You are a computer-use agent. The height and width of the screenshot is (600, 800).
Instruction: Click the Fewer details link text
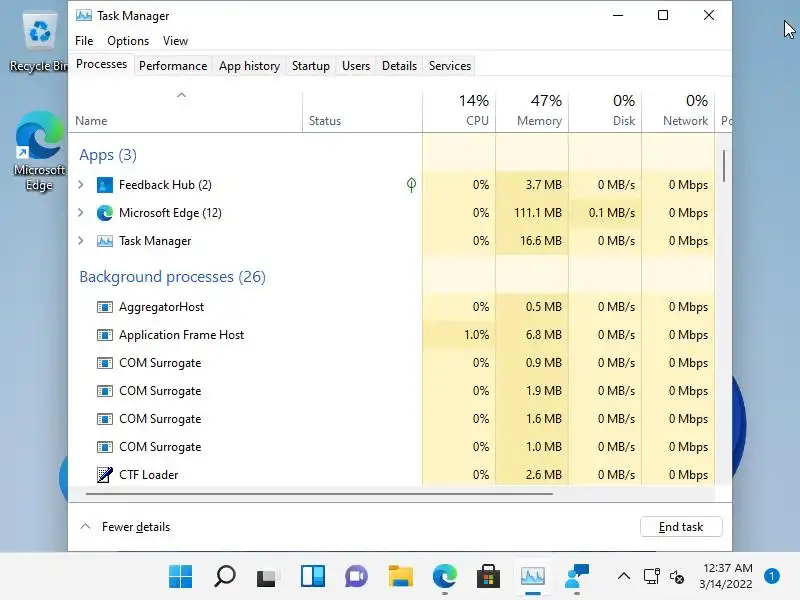[136, 527]
